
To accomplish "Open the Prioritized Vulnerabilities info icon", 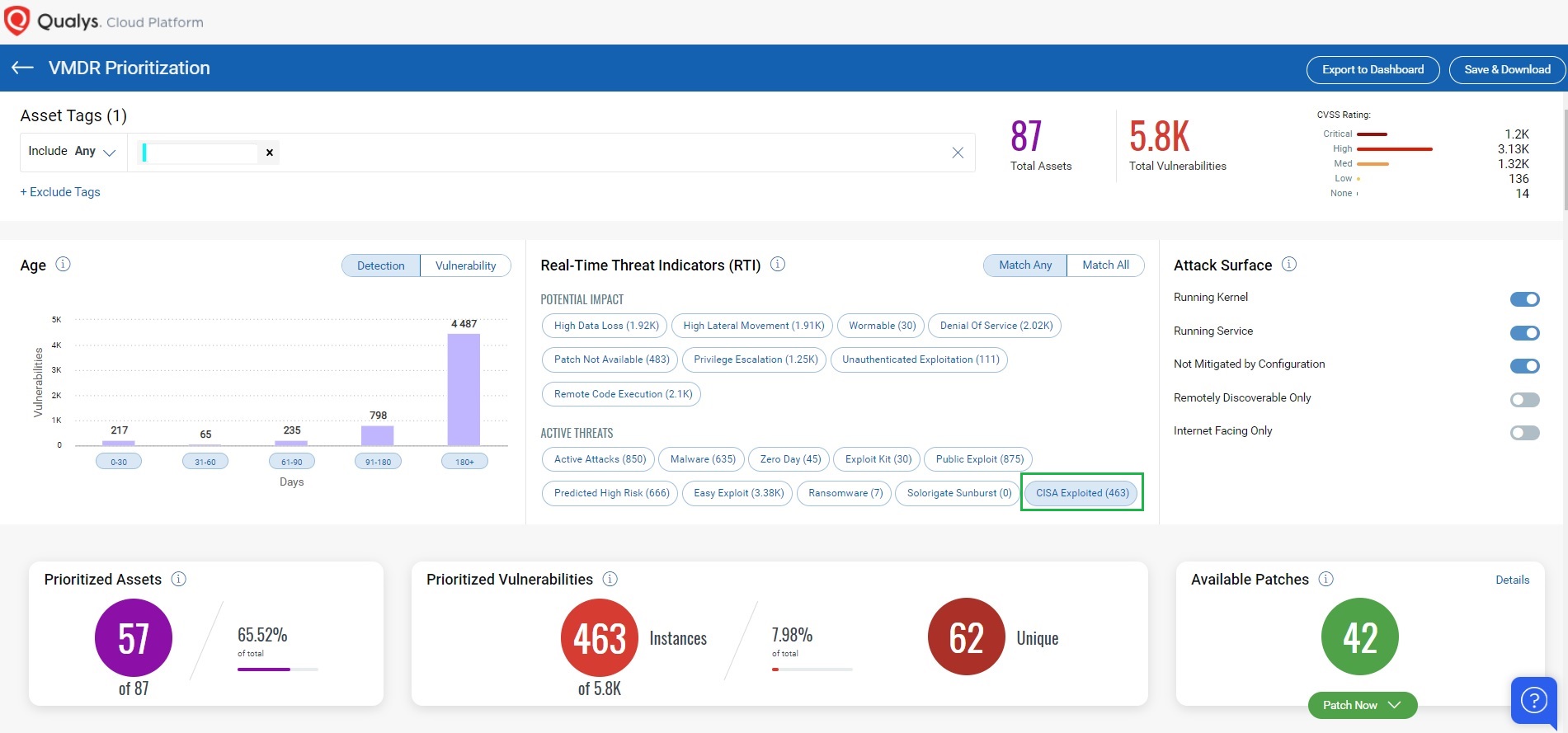I will click(x=610, y=579).
